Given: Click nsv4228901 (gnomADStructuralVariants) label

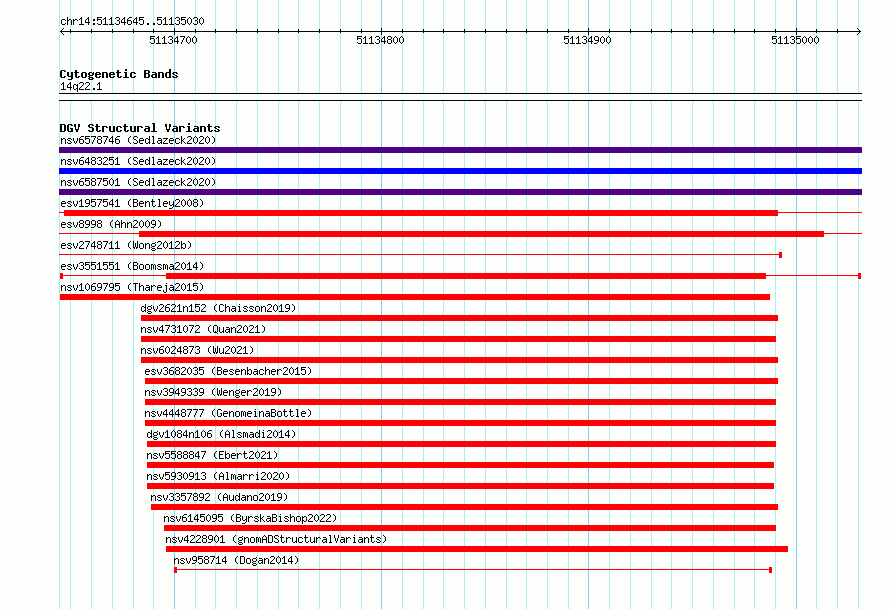Looking at the screenshot, I should click(276, 539).
